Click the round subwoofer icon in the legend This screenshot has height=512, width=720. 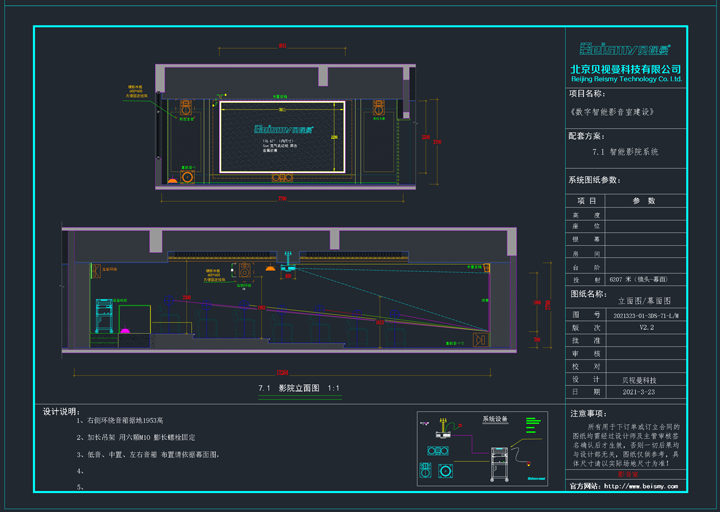click(x=445, y=471)
